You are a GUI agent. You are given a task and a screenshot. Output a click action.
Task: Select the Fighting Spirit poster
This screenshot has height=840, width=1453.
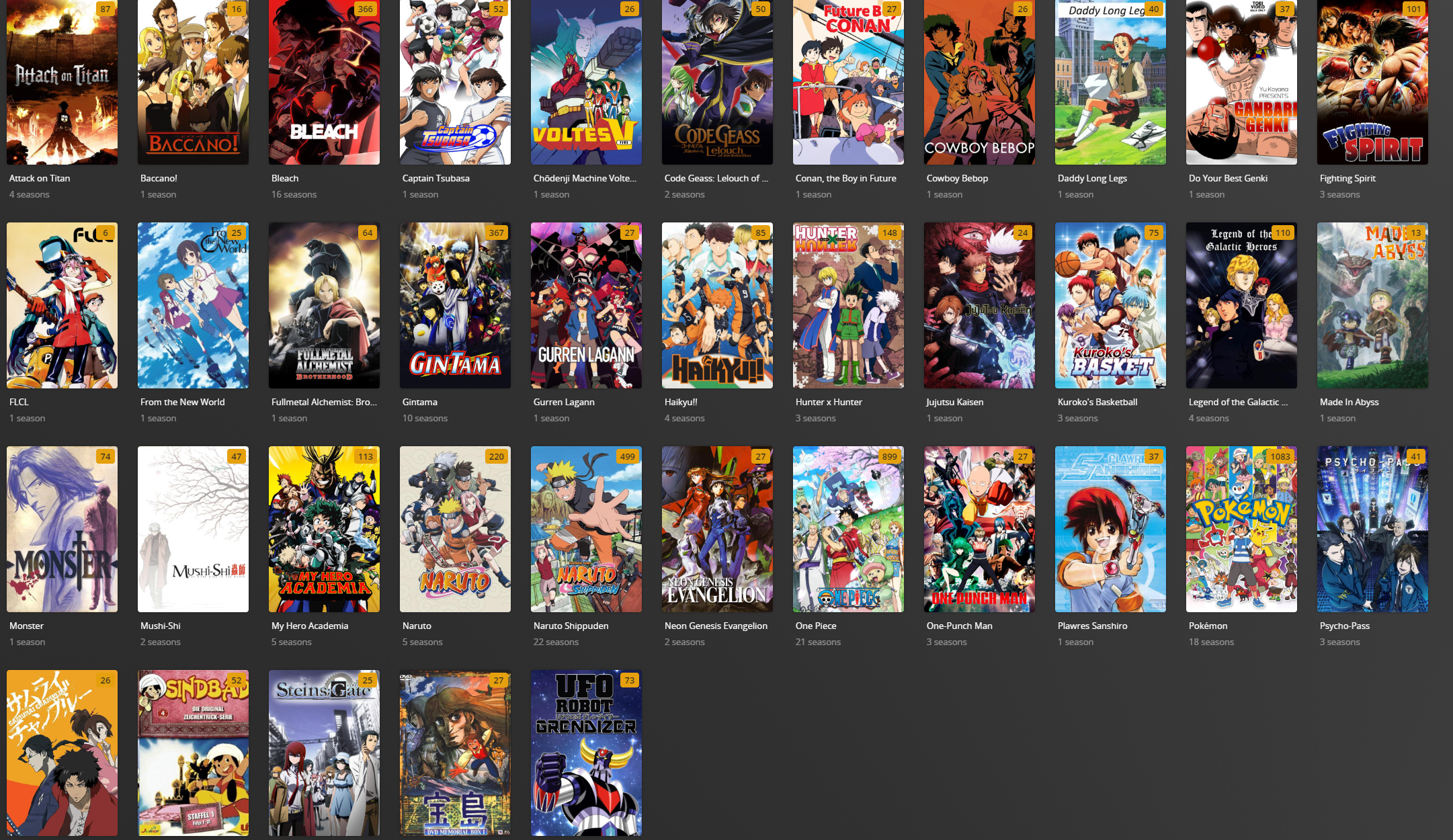pyautogui.click(x=1372, y=82)
